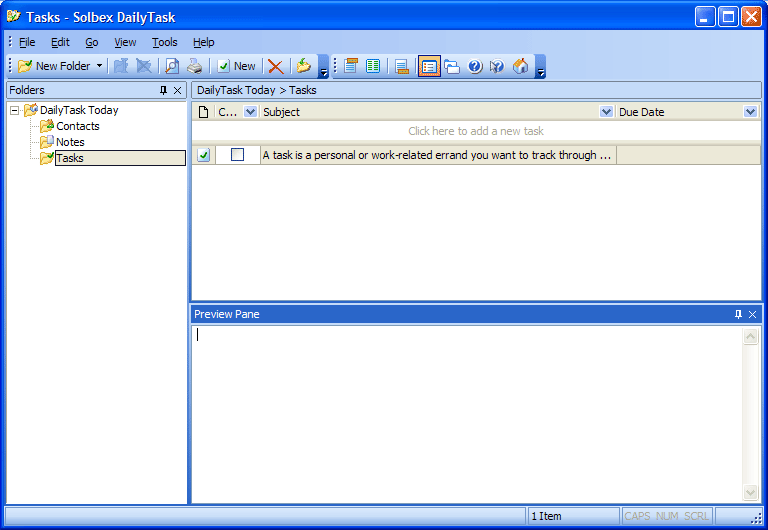Screen dimensions: 768x530
Task: Open the File menu
Action: click(27, 42)
